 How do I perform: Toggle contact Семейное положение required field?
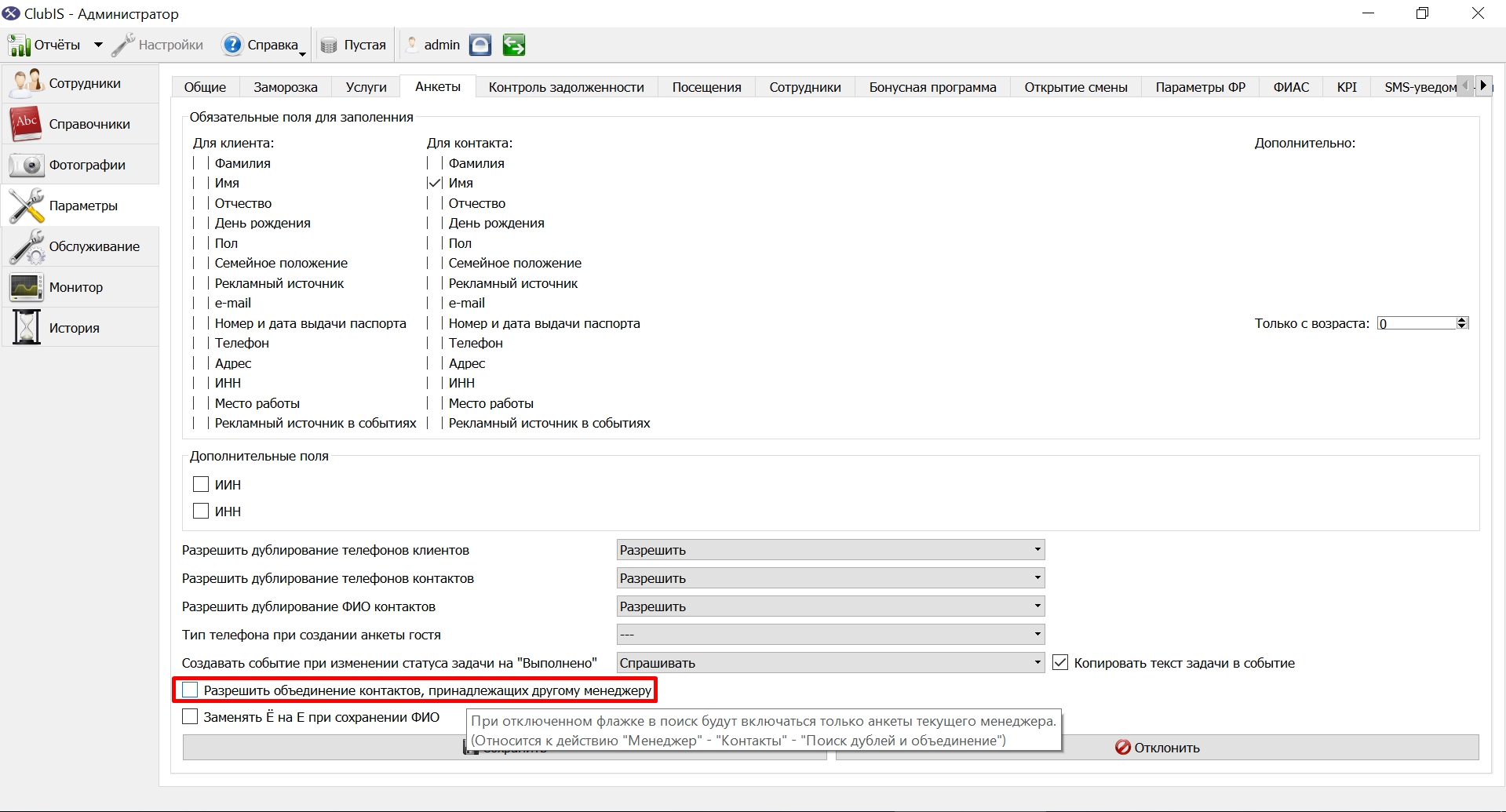[x=435, y=263]
